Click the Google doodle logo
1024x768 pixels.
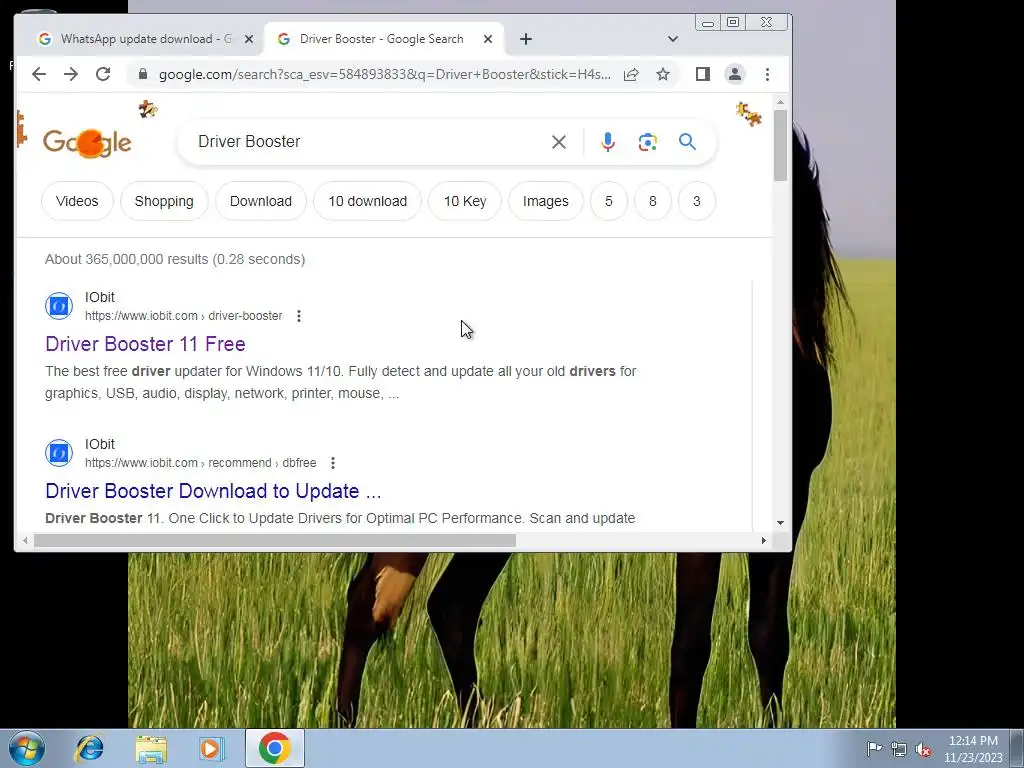[87, 142]
